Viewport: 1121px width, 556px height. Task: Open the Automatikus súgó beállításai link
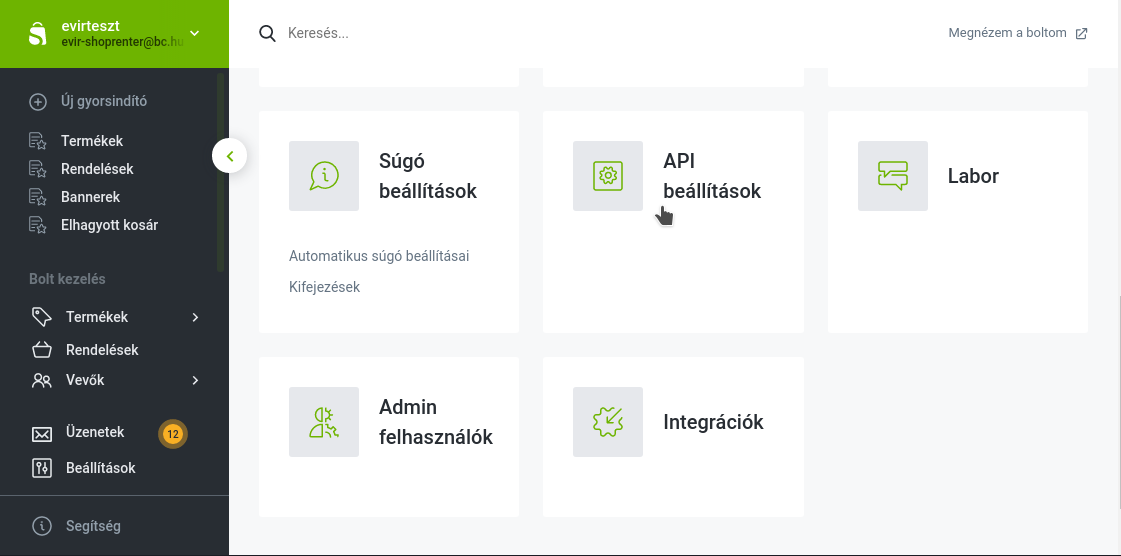tap(379, 256)
